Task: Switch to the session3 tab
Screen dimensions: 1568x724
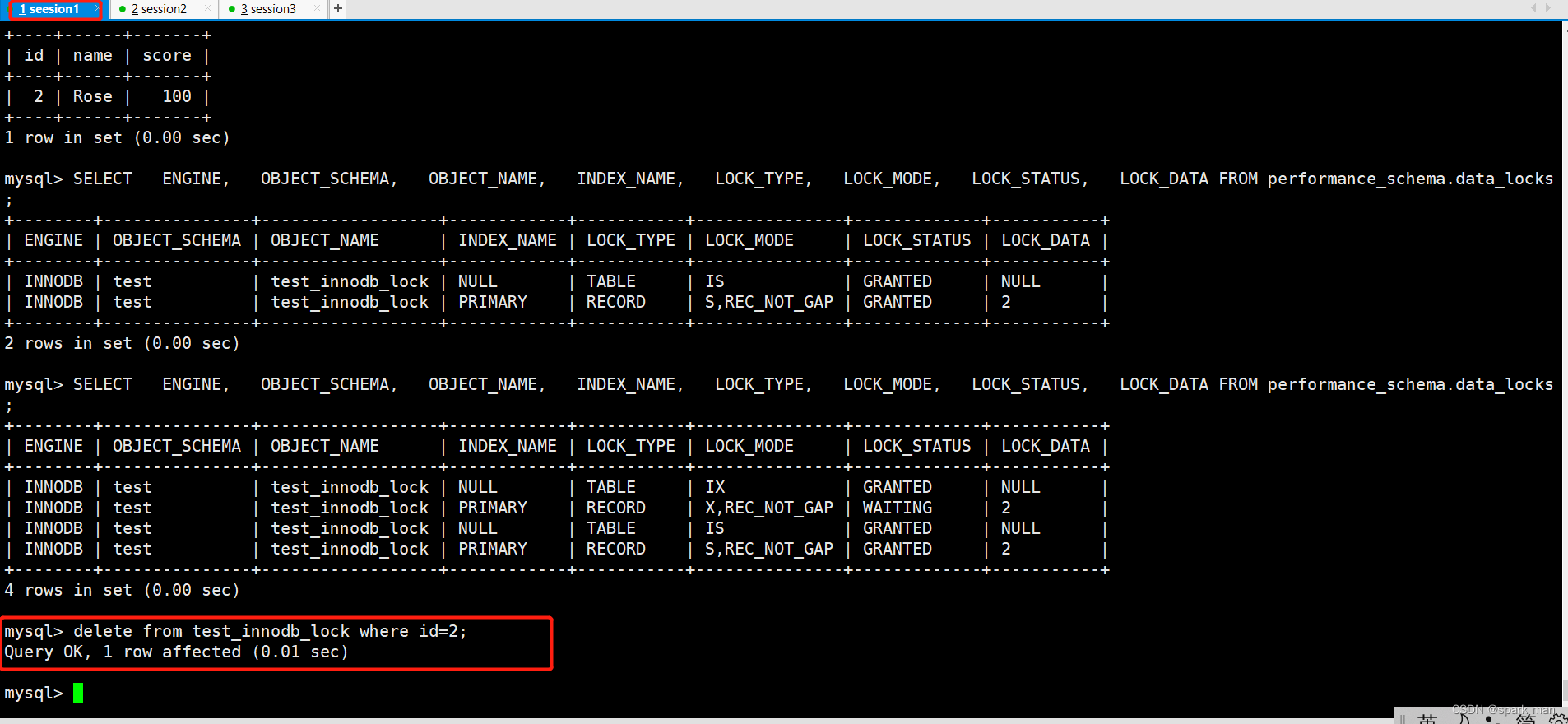Action: coord(272,9)
